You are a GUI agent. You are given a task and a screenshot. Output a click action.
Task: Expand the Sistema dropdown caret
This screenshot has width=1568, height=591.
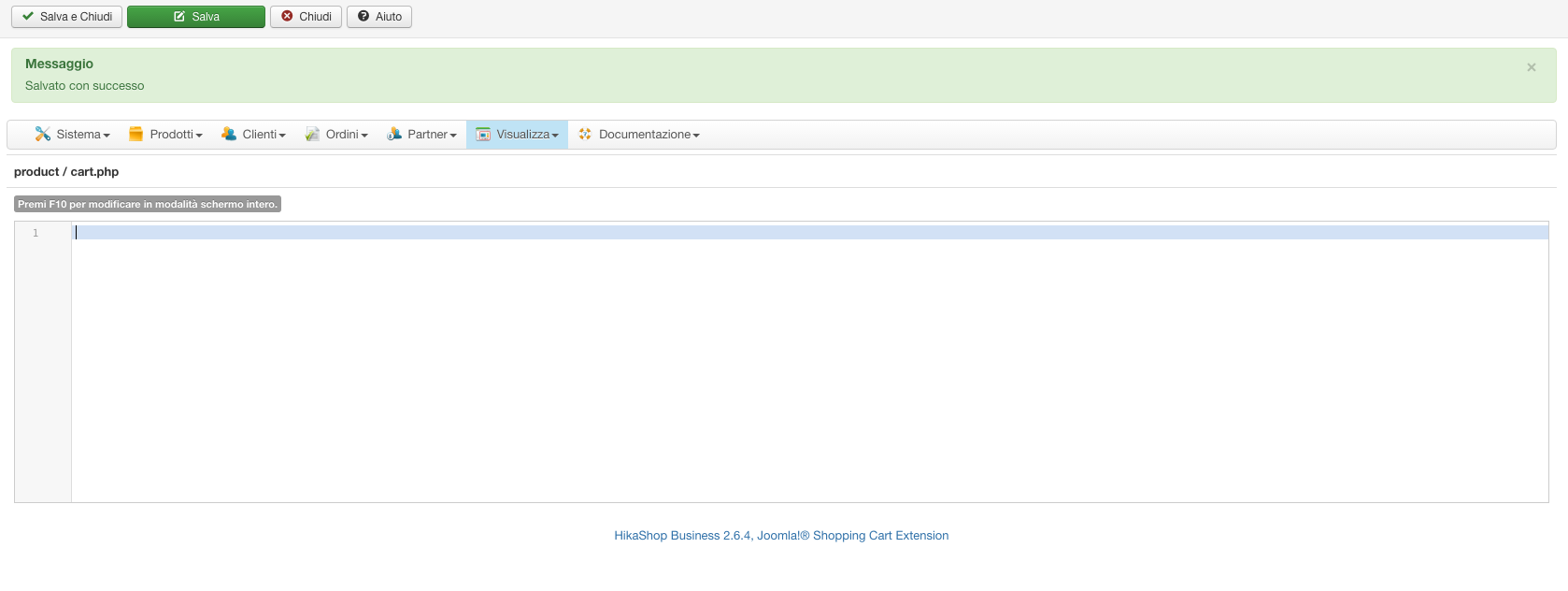point(107,136)
